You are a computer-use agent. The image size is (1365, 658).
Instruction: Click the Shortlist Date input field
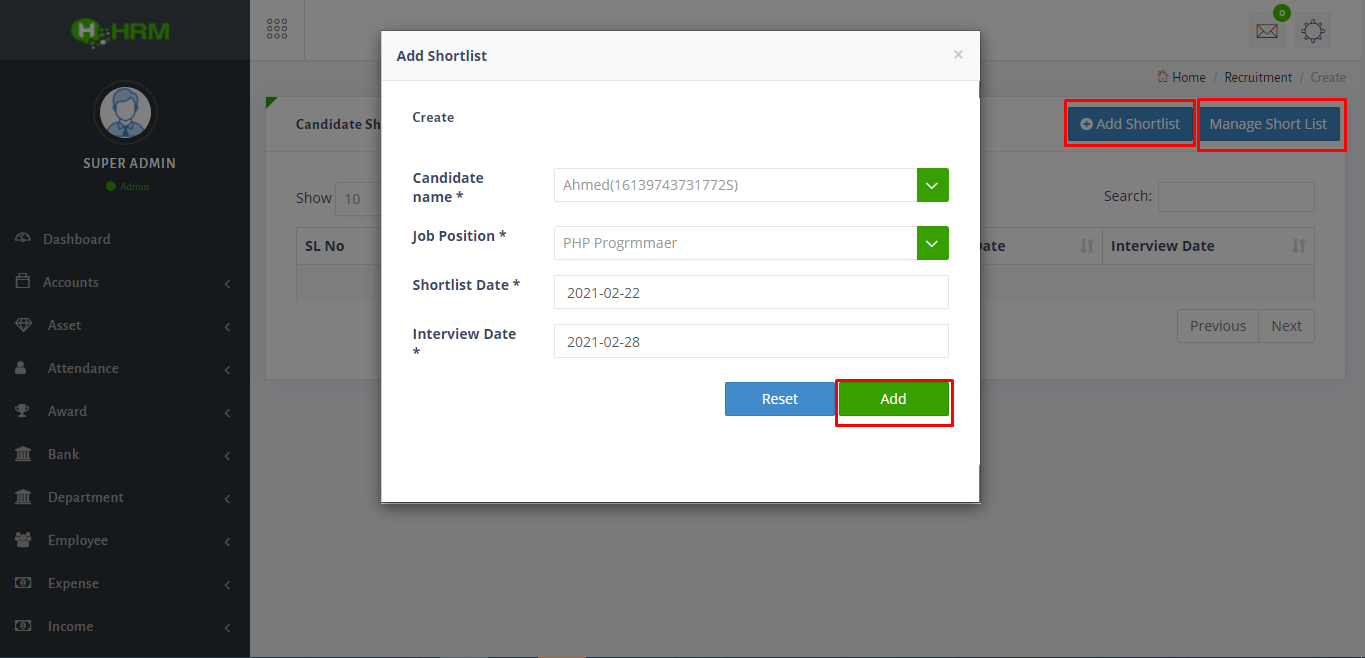pyautogui.click(x=750, y=292)
